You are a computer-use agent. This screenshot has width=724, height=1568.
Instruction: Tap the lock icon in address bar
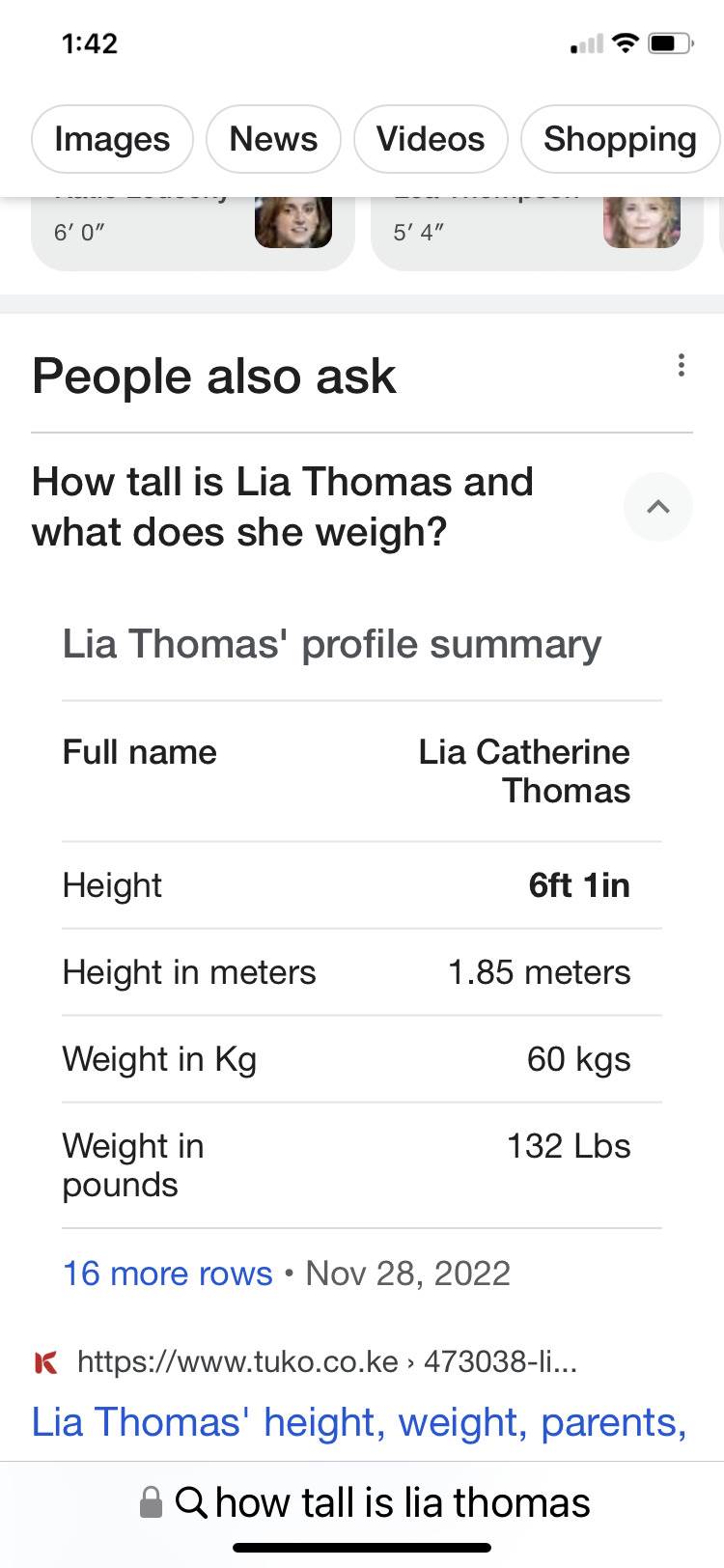point(152,1502)
